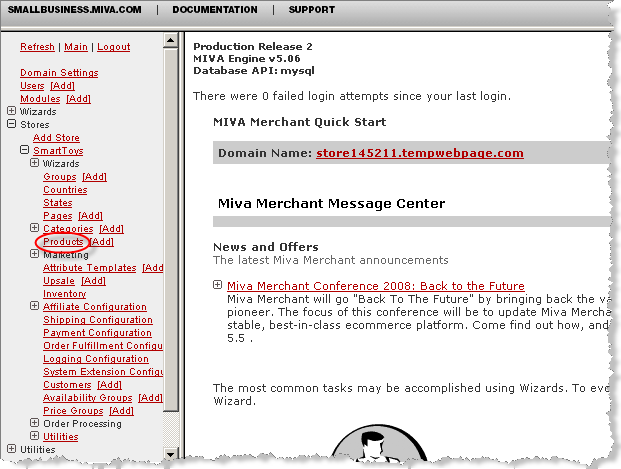The height and width of the screenshot is (469, 621).
Task: Open Miva Merchant Conference 2008 news link
Action: coord(376,286)
